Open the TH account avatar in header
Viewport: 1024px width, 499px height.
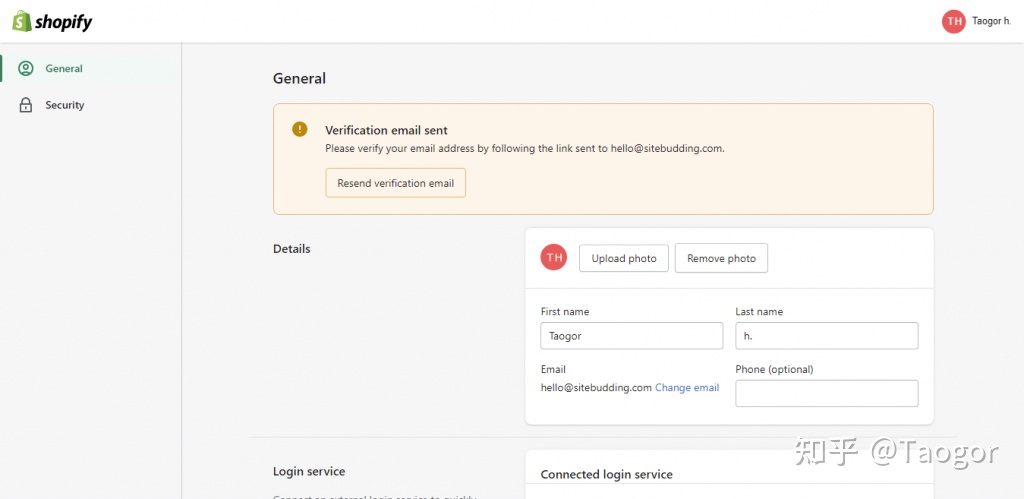click(x=953, y=21)
